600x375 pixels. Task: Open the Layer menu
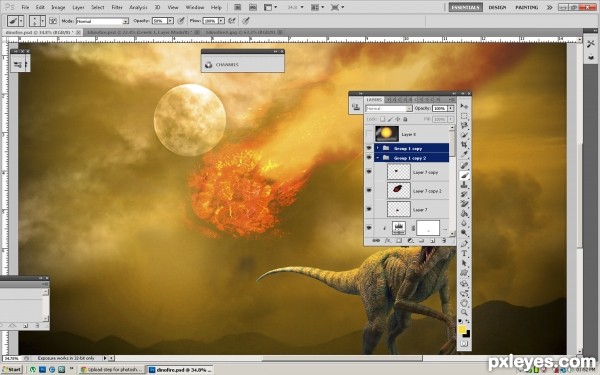[78, 7]
